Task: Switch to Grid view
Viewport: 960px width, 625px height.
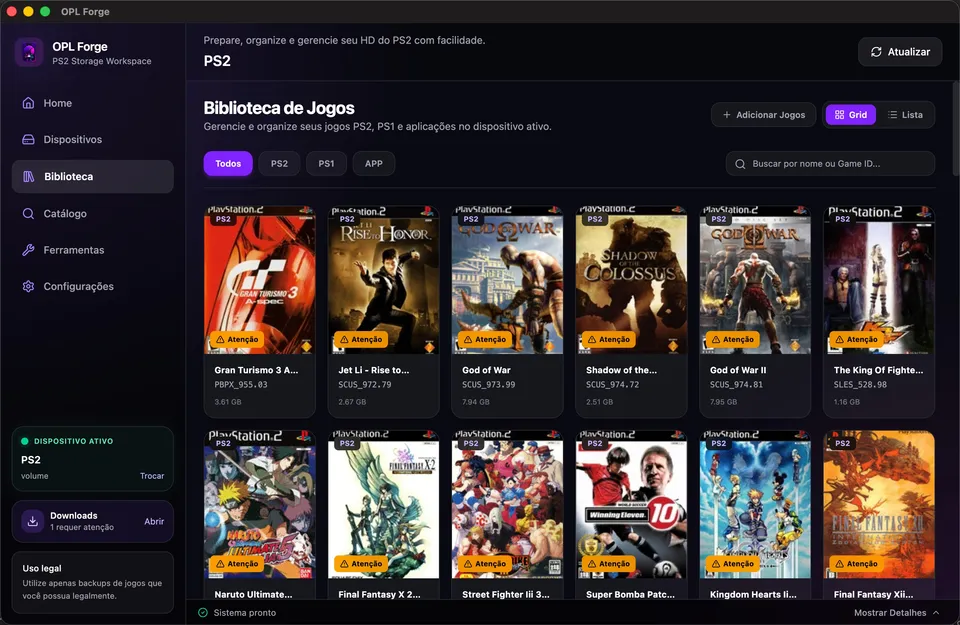Action: click(850, 114)
